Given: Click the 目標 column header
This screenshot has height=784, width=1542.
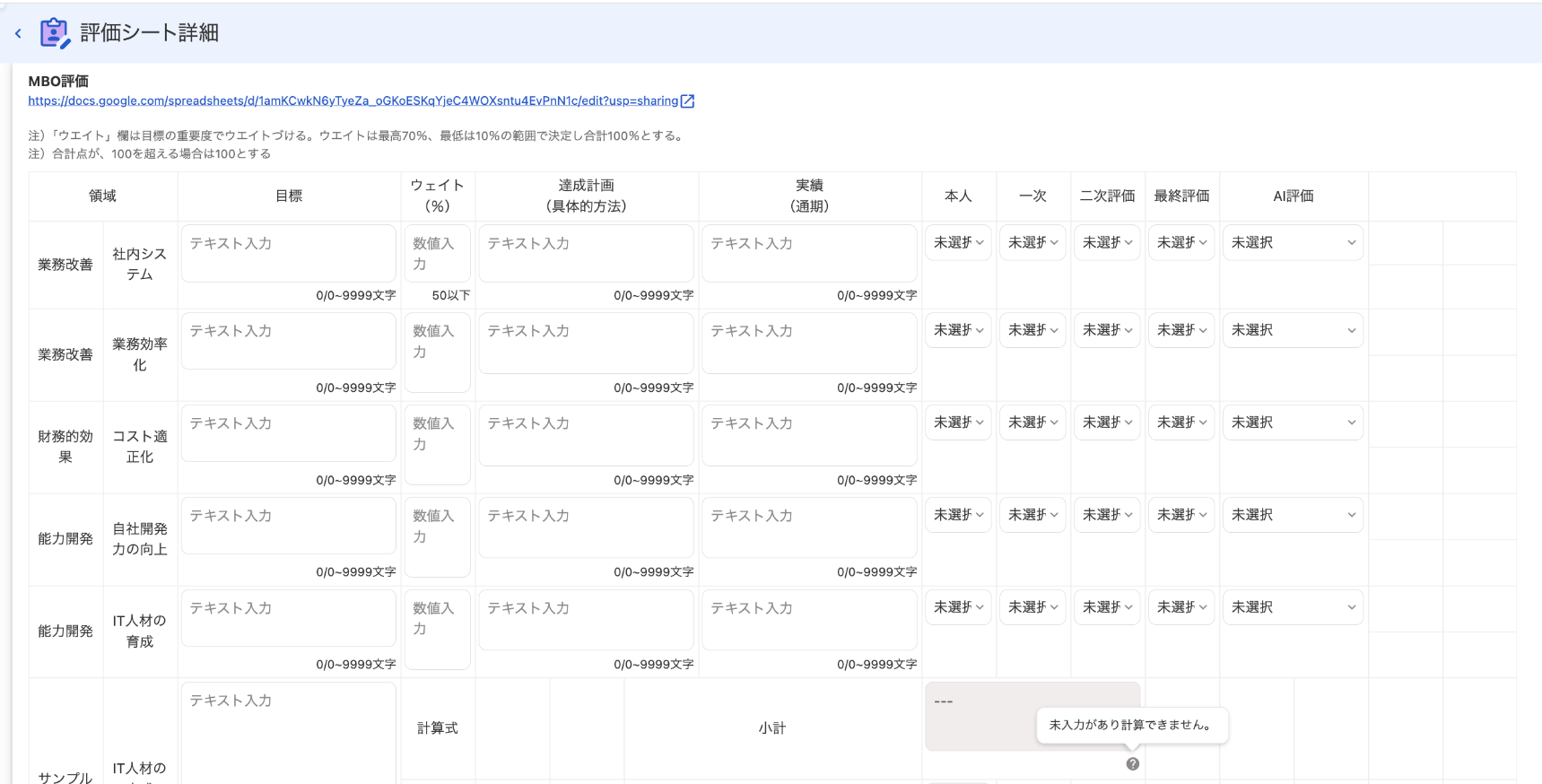Looking at the screenshot, I should (x=289, y=196).
